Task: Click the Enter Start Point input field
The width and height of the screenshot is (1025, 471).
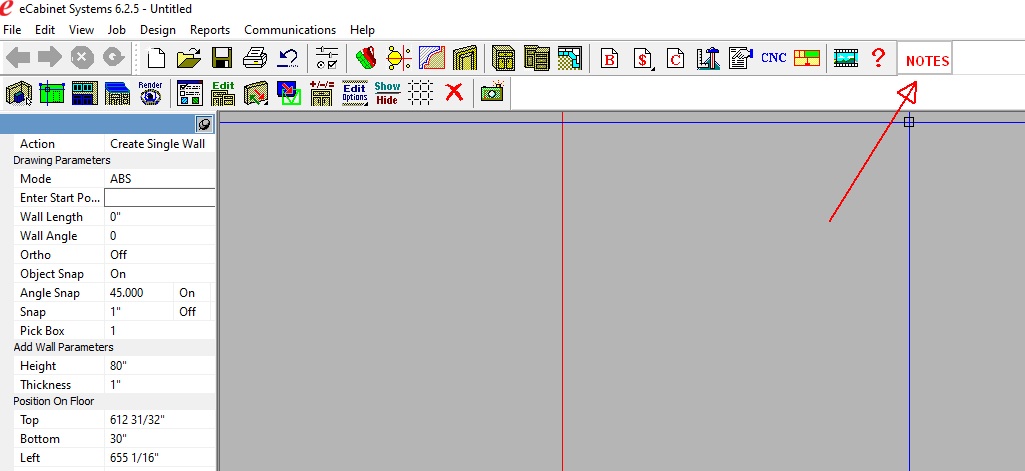Action: coord(160,198)
